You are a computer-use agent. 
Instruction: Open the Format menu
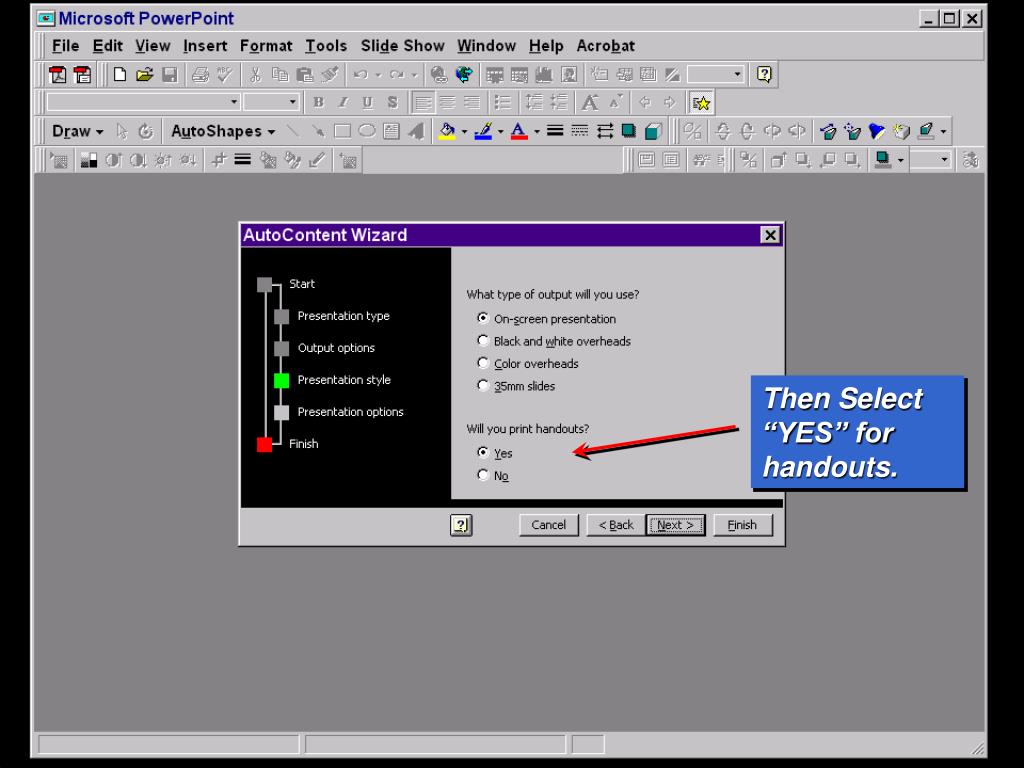pos(266,46)
